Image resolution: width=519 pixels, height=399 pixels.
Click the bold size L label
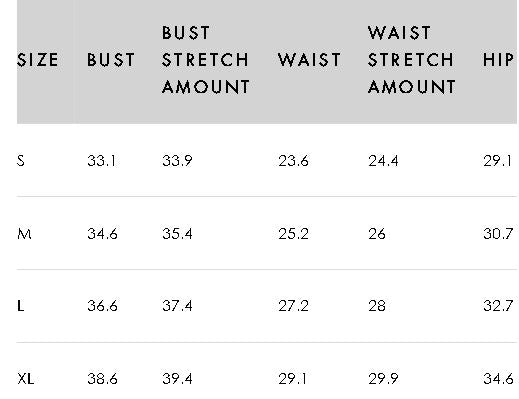[x=20, y=306]
